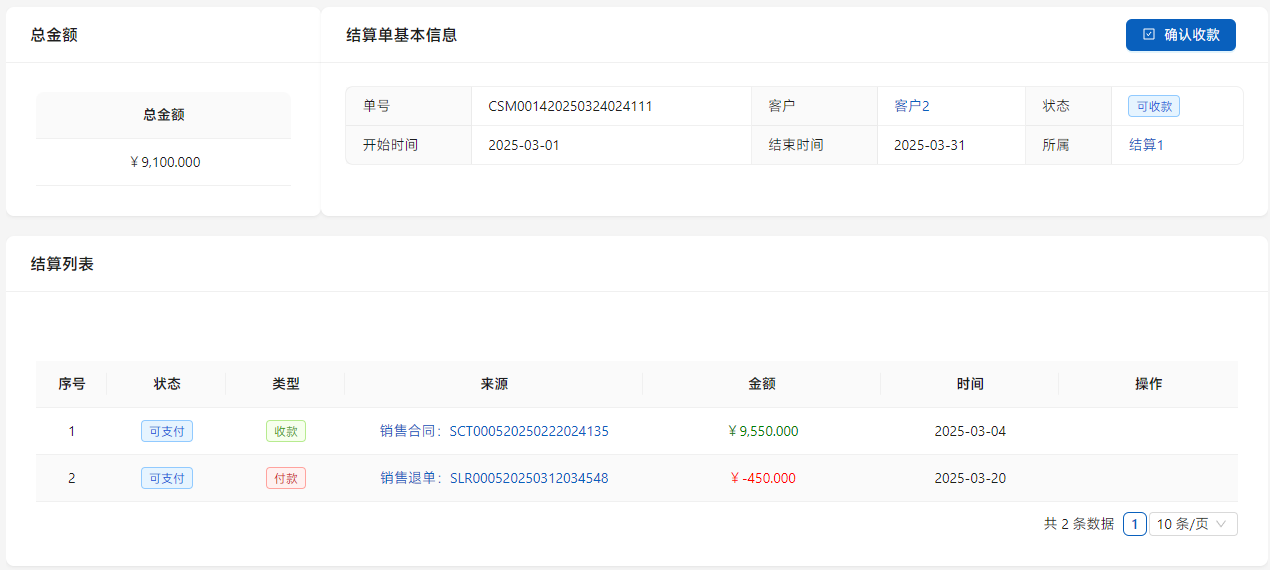Open the 结算1 link in 所属
The image size is (1270, 570).
click(1146, 145)
